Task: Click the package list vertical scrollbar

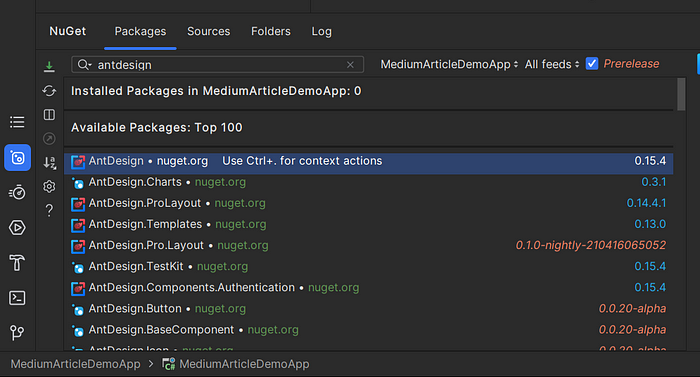Action: coord(681,94)
